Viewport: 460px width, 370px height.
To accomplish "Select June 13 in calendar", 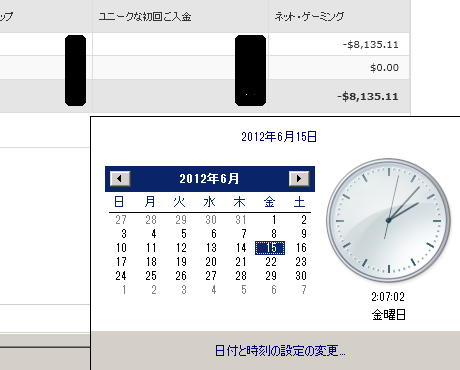I will 211,248.
